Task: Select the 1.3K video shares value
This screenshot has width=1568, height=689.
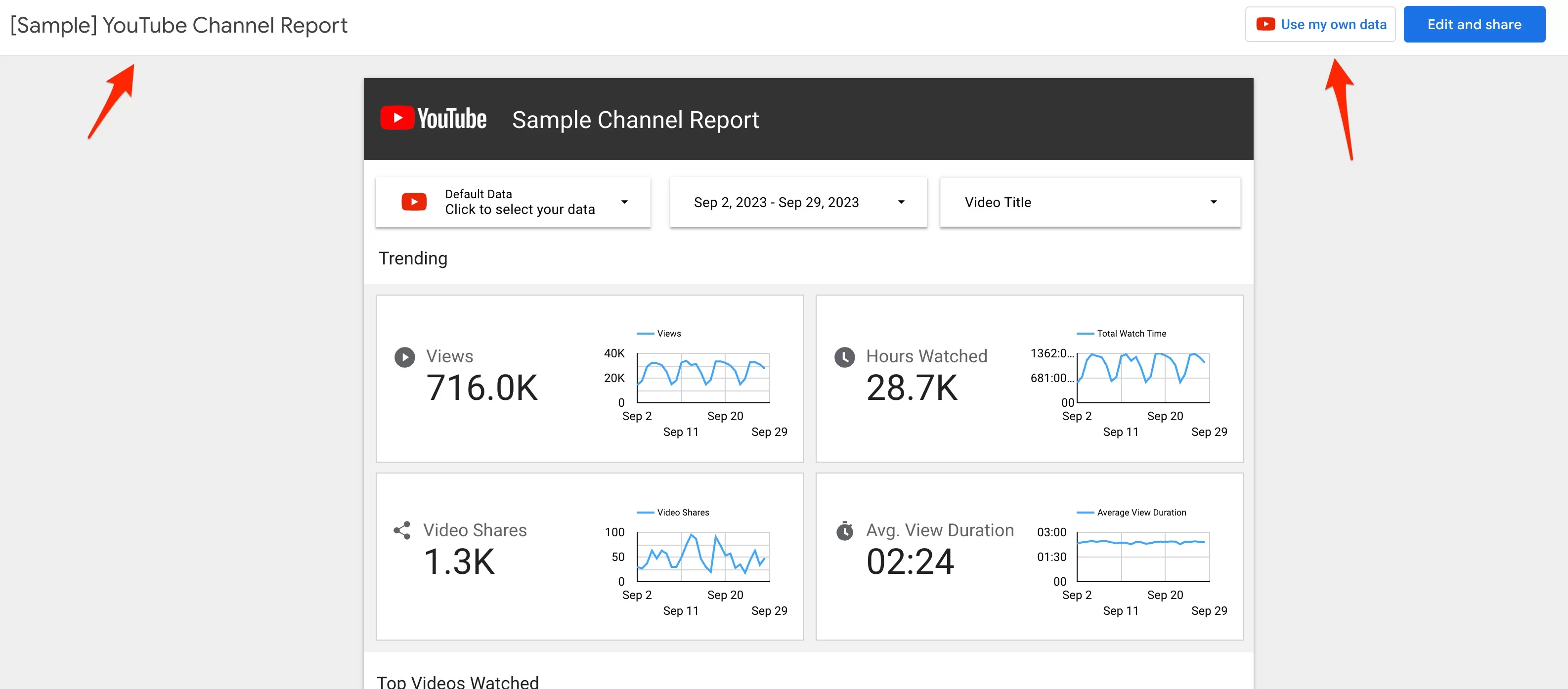Action: pyautogui.click(x=459, y=562)
